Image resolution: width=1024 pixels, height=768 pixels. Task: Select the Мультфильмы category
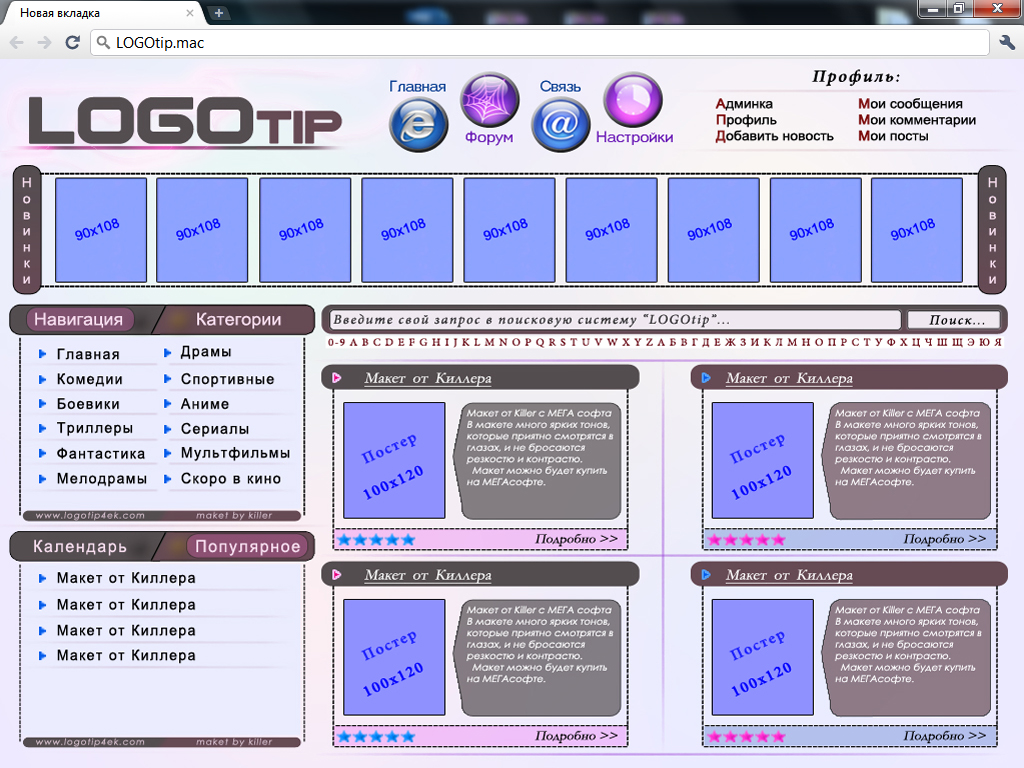(235, 453)
